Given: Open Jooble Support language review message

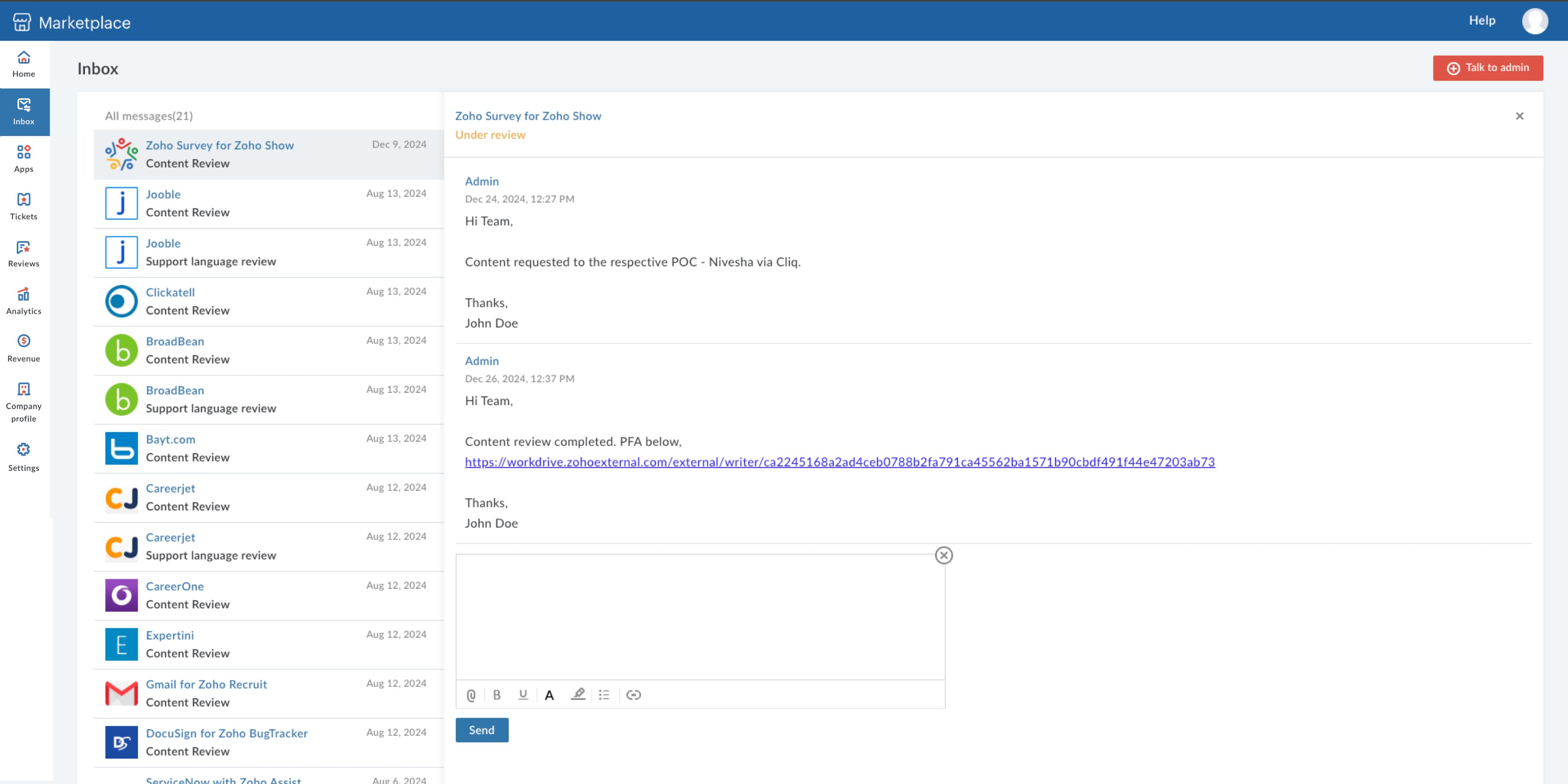Looking at the screenshot, I should click(268, 253).
